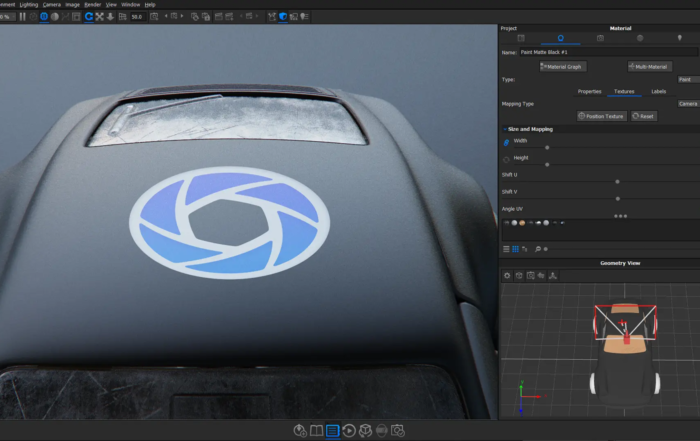Adjust the Shift V slider handle

point(617,199)
